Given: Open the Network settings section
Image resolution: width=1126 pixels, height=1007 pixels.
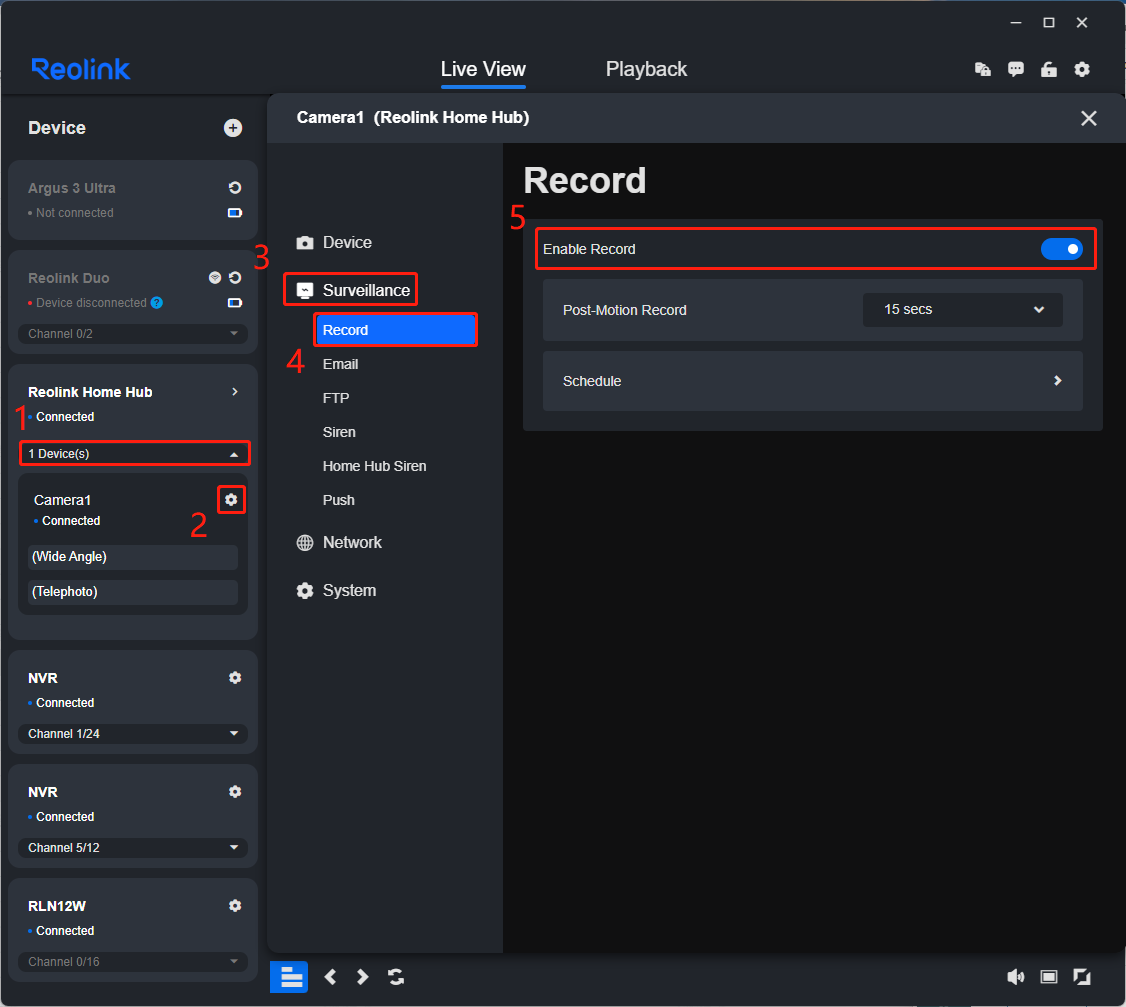Looking at the screenshot, I should click(x=352, y=542).
